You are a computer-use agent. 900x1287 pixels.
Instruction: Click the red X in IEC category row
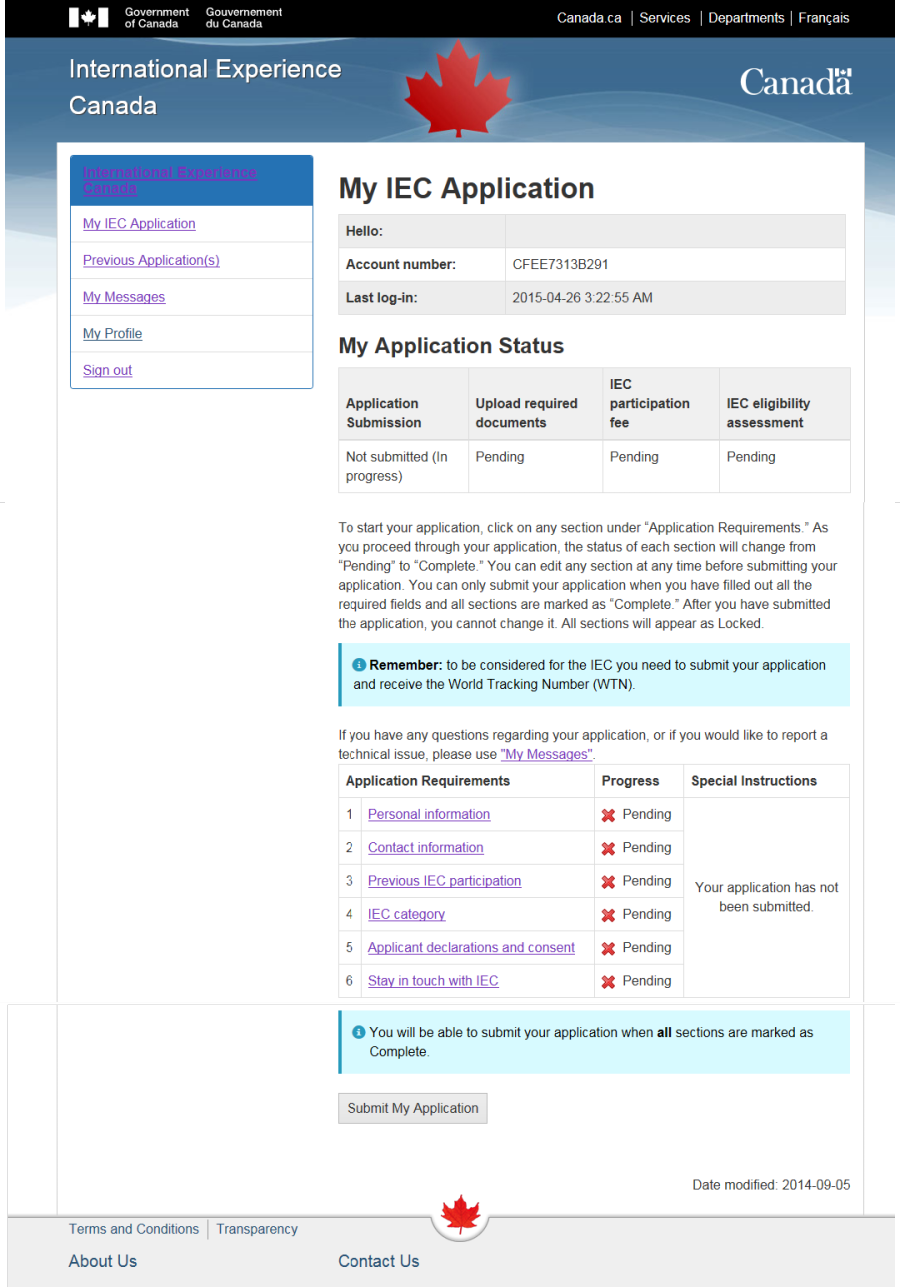point(608,915)
